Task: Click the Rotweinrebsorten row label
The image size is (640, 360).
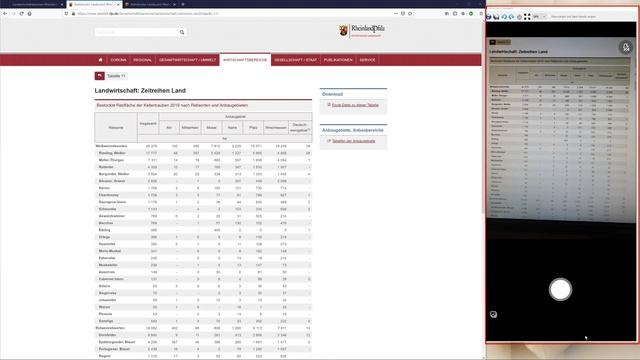Action: [110, 328]
